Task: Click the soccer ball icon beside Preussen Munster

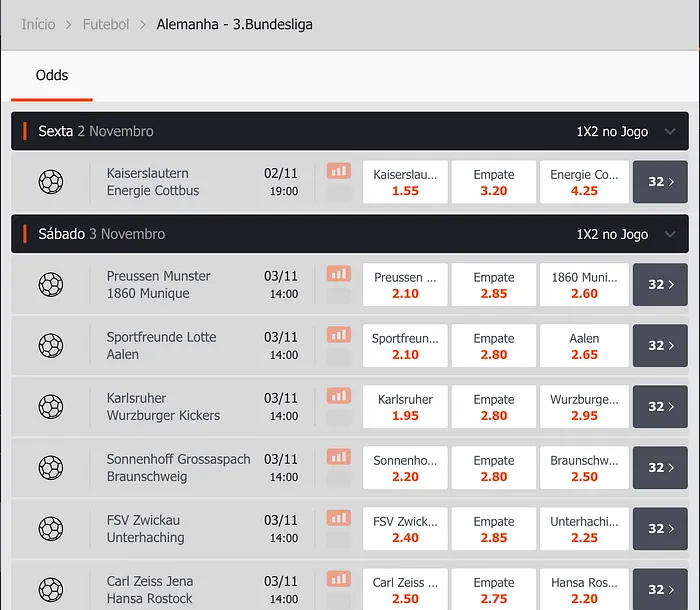Action: tap(50, 285)
